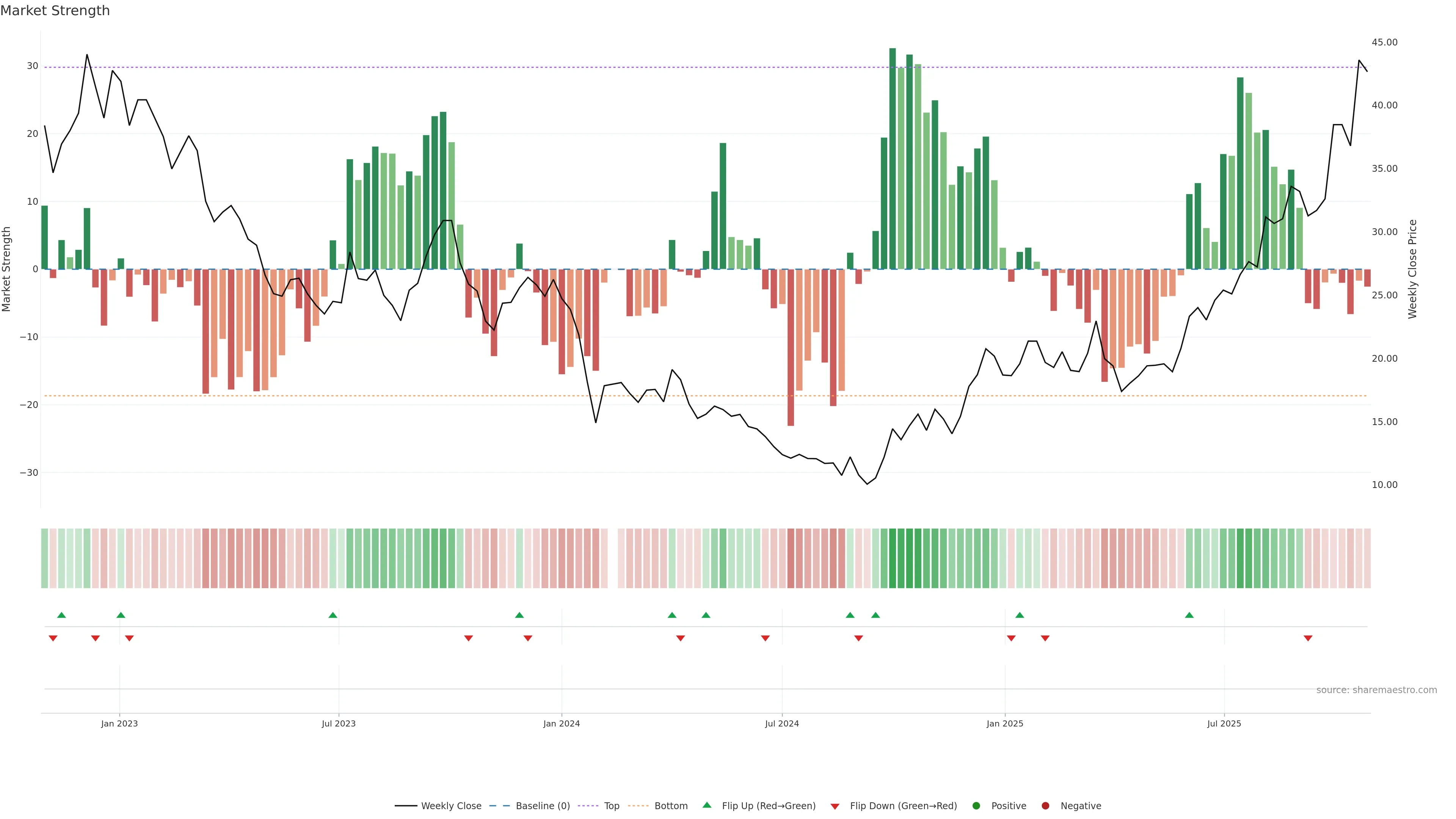Click flip-up marker just after Jan 2025
The image size is (1456, 819).
tap(1020, 615)
